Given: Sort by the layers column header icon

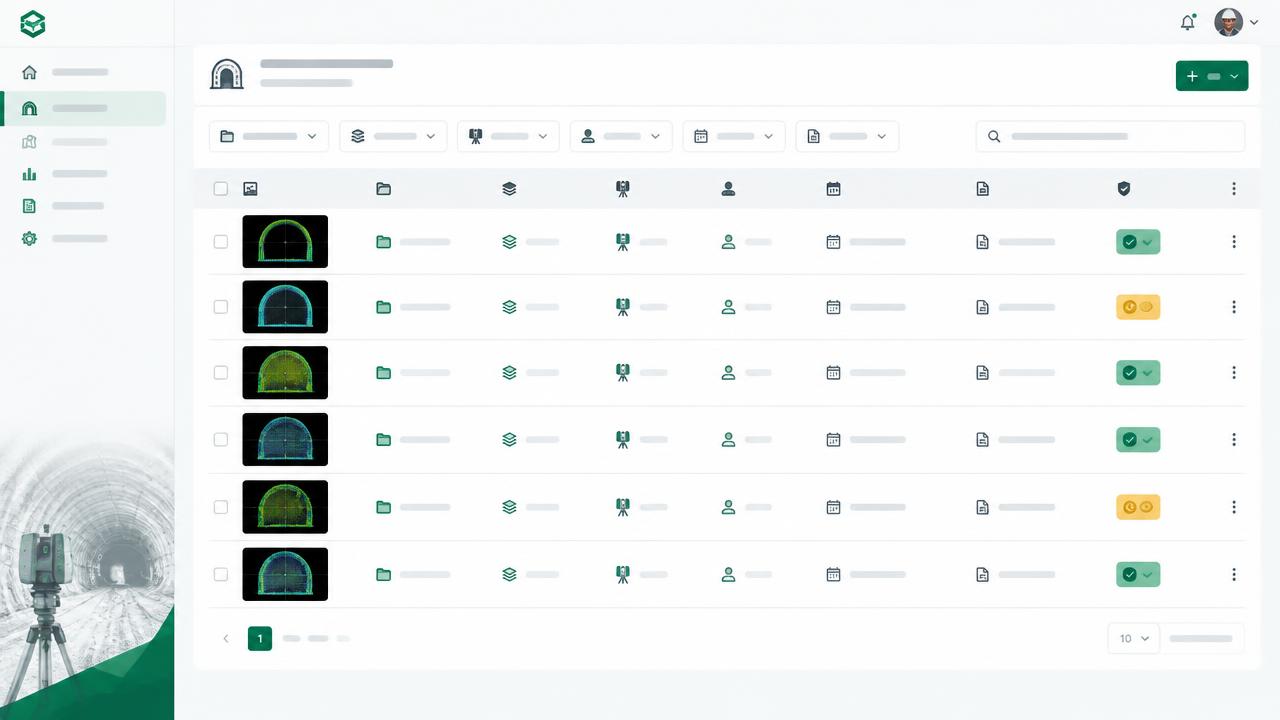Looking at the screenshot, I should [x=509, y=188].
